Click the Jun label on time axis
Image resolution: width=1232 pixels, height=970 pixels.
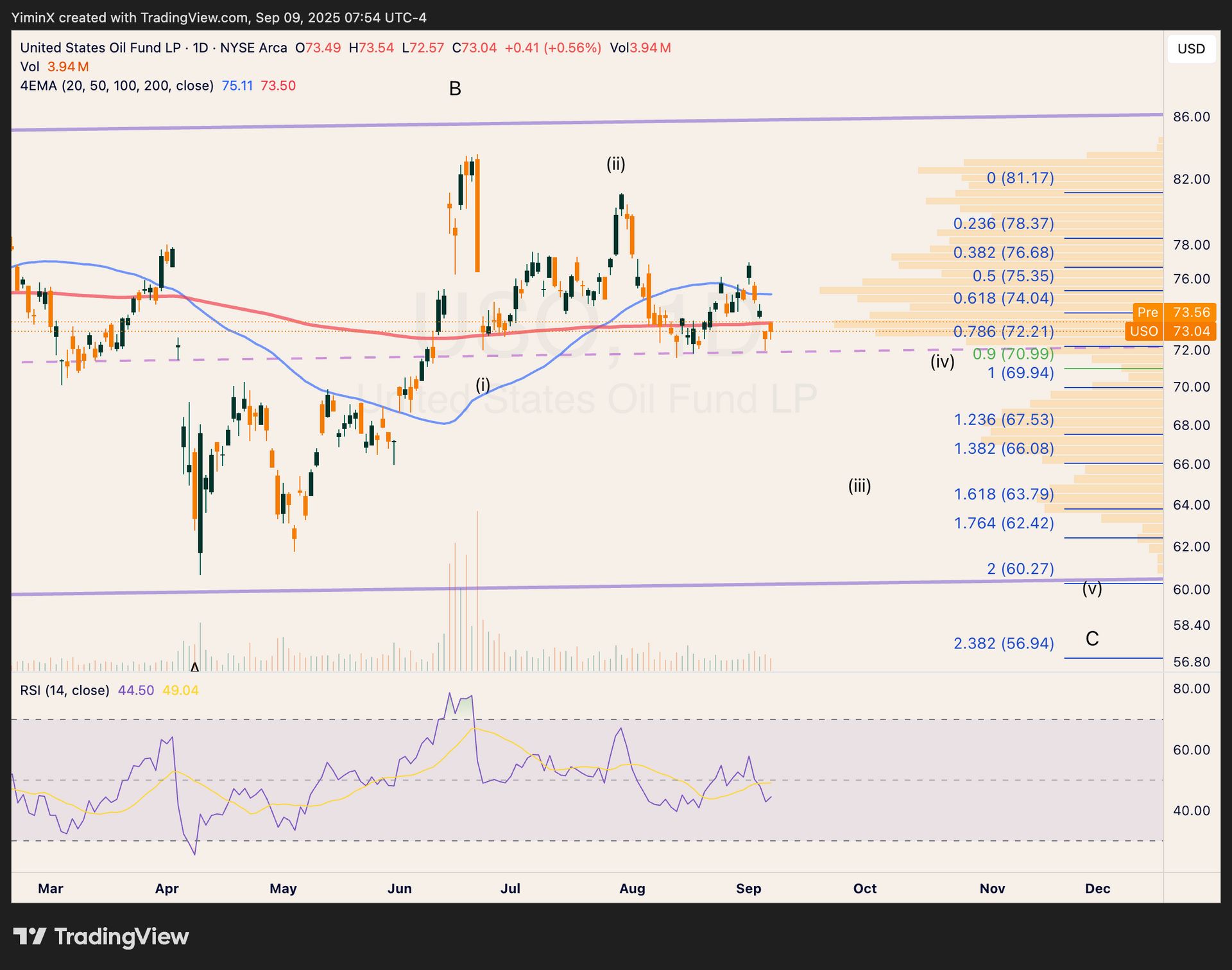pos(399,888)
